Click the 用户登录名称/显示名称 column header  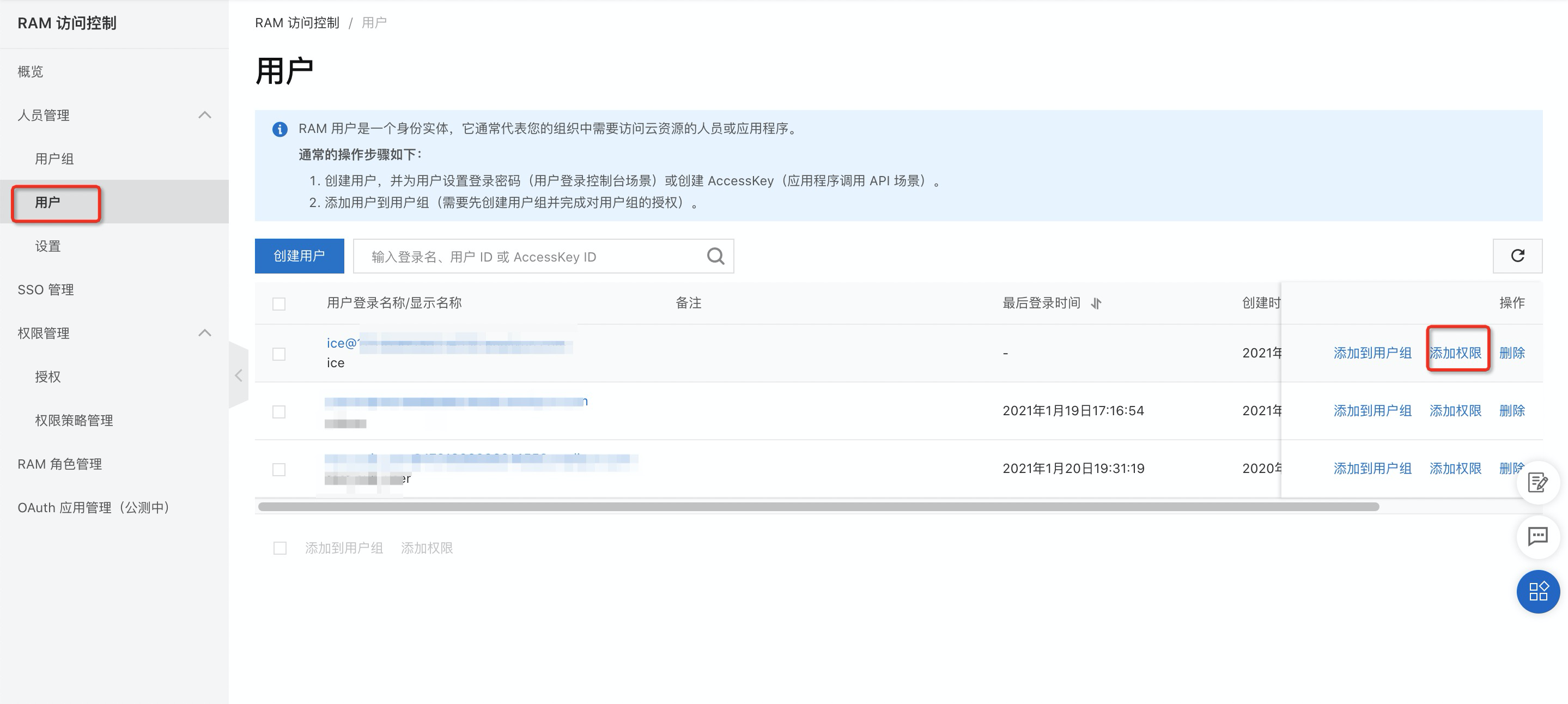[394, 304]
